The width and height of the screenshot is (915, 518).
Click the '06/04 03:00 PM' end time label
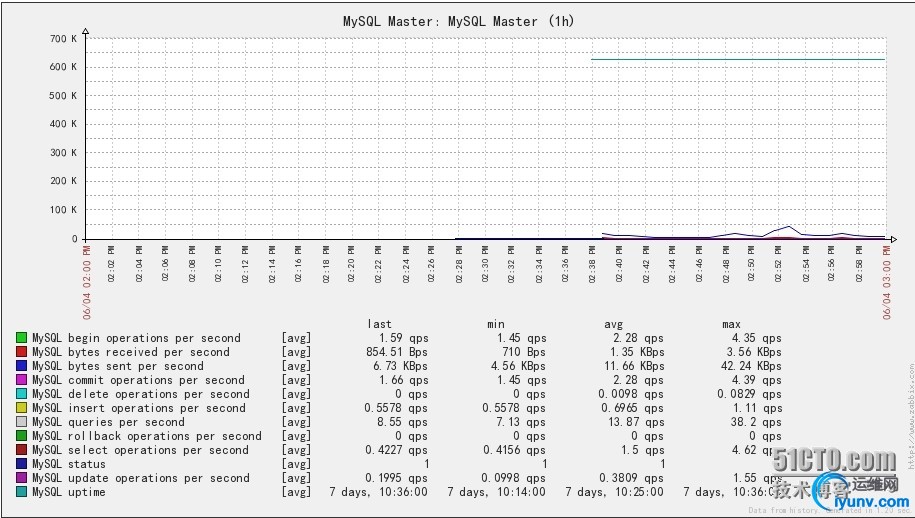point(887,283)
